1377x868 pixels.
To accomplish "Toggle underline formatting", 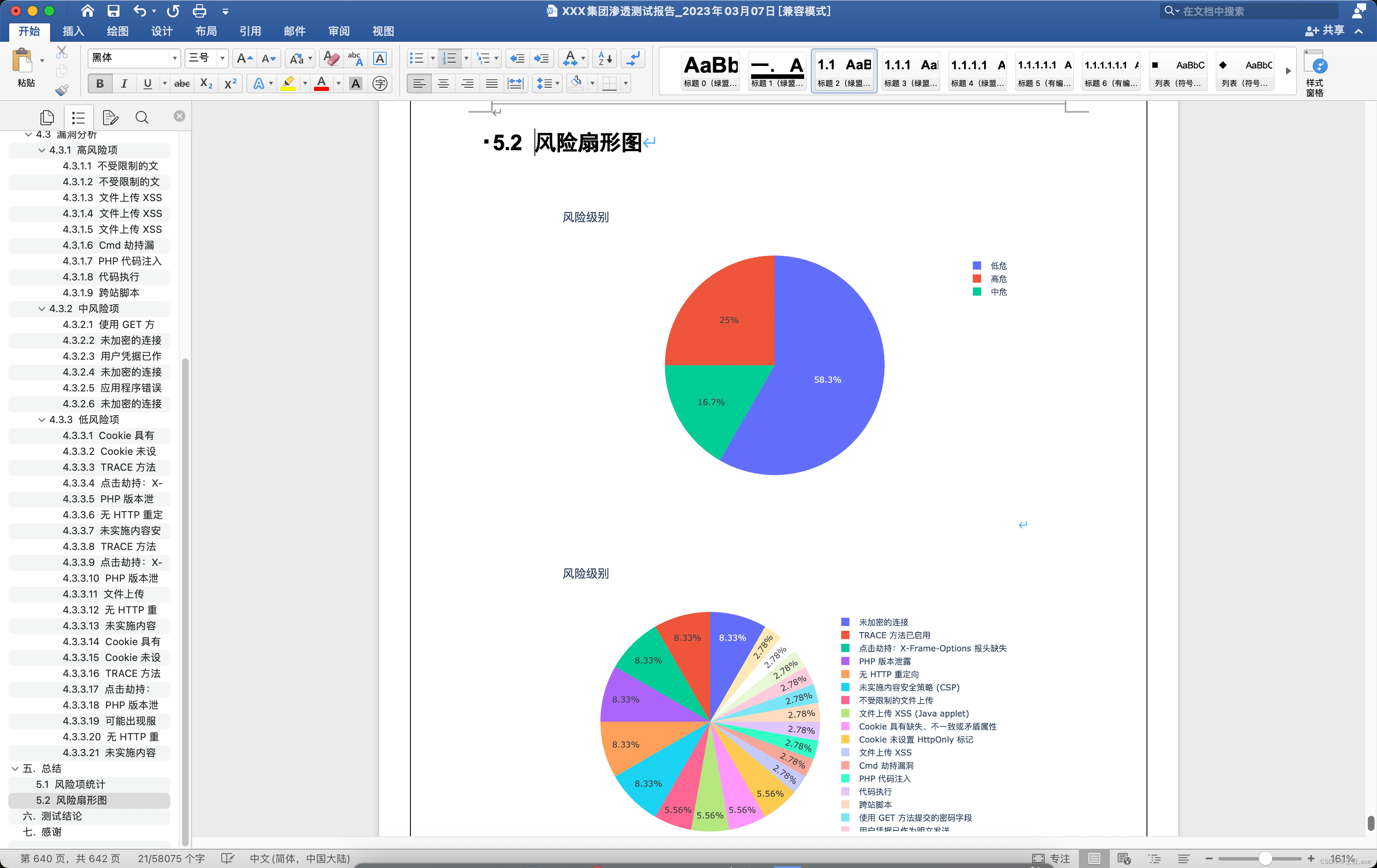I will 147,84.
